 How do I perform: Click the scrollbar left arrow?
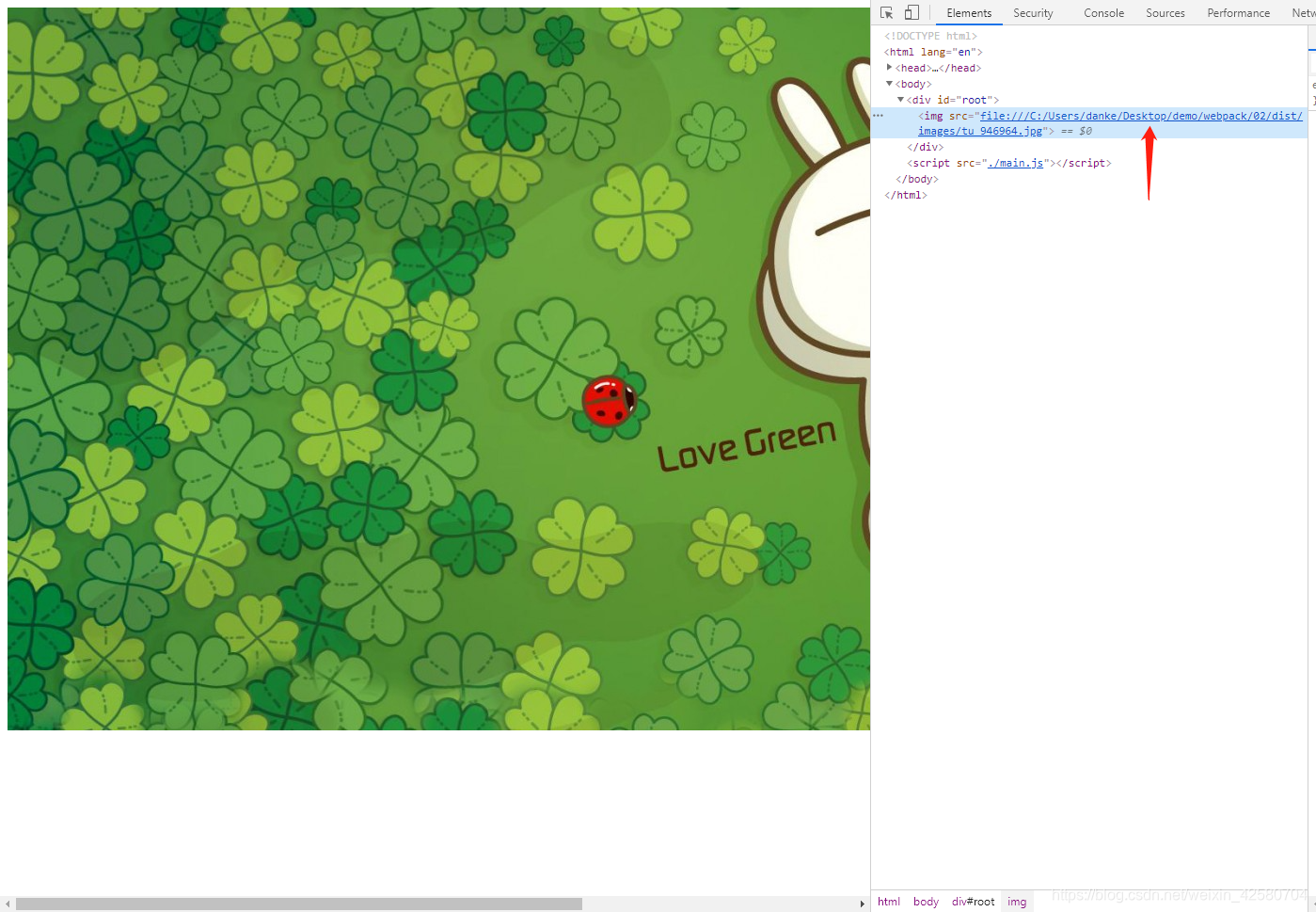8,904
